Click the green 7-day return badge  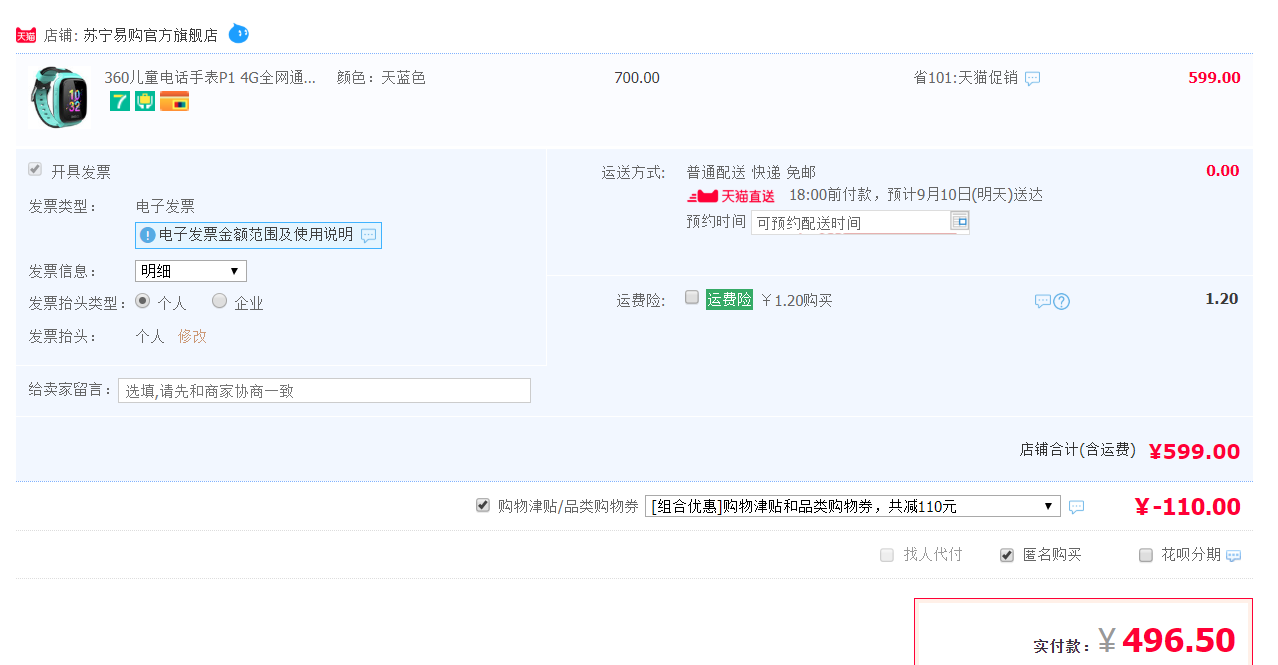(120, 101)
